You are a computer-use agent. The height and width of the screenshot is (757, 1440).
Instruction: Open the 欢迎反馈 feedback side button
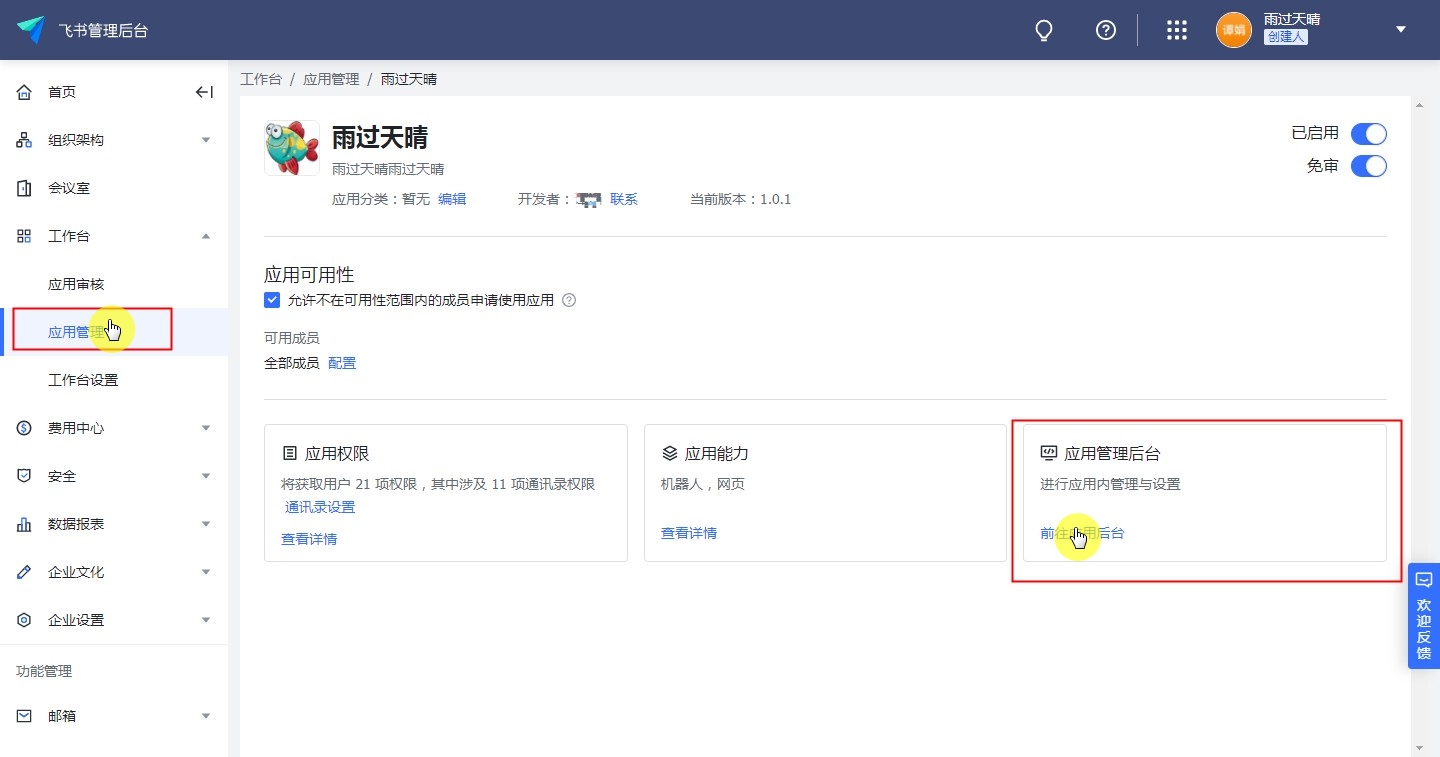(x=1423, y=616)
